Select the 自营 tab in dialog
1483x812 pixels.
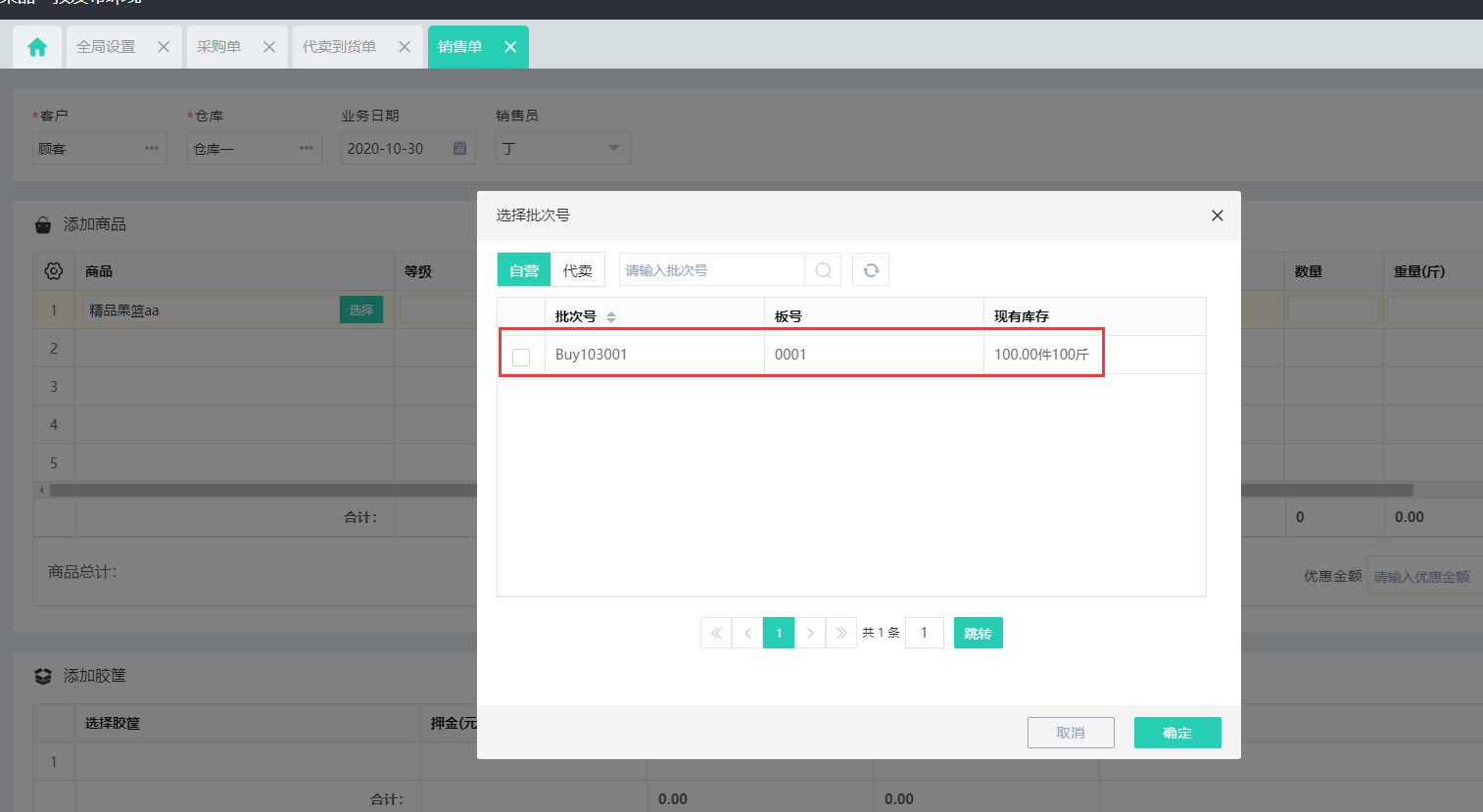click(x=524, y=270)
